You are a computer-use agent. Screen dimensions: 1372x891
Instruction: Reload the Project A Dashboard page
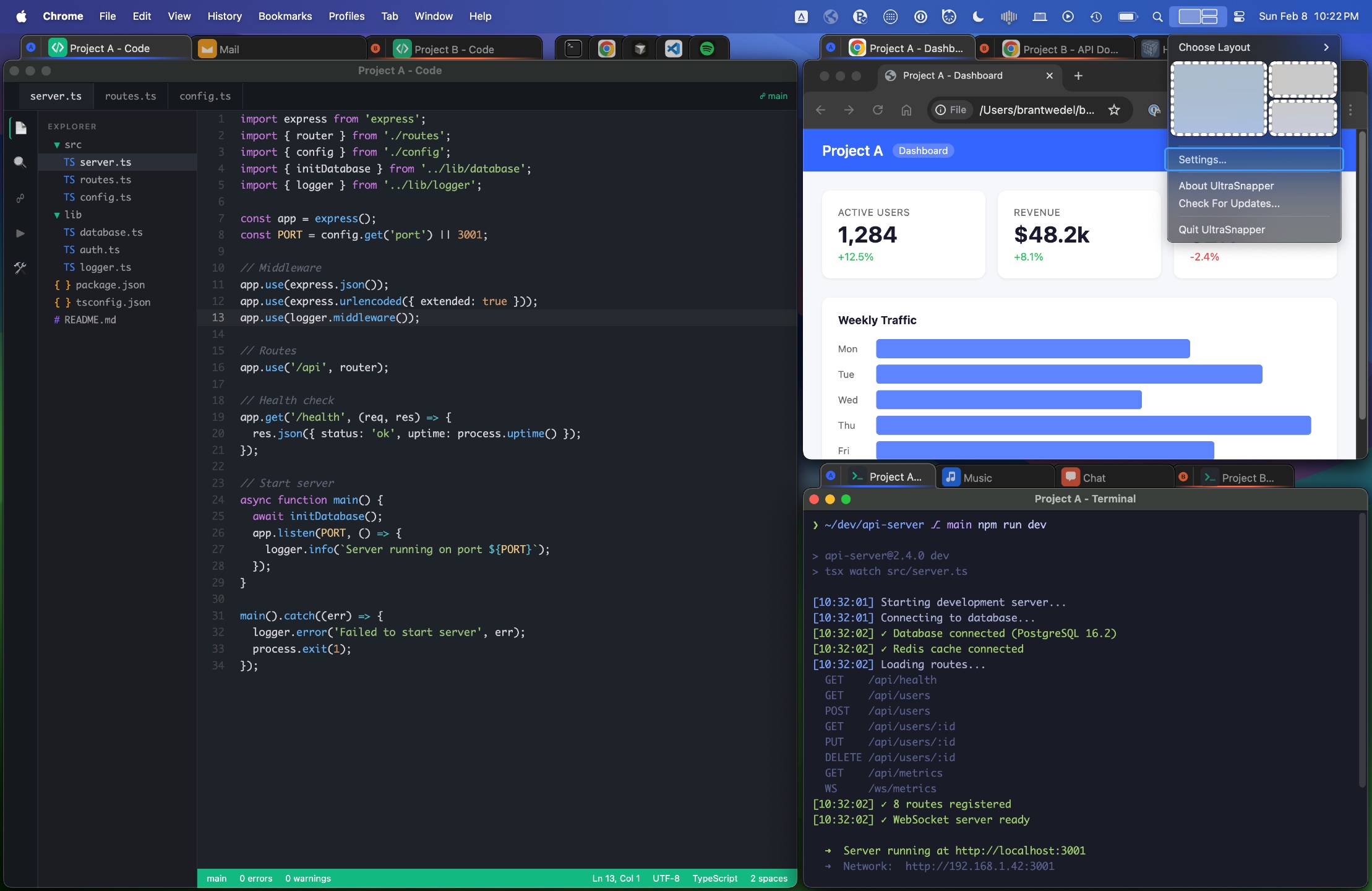(877, 110)
